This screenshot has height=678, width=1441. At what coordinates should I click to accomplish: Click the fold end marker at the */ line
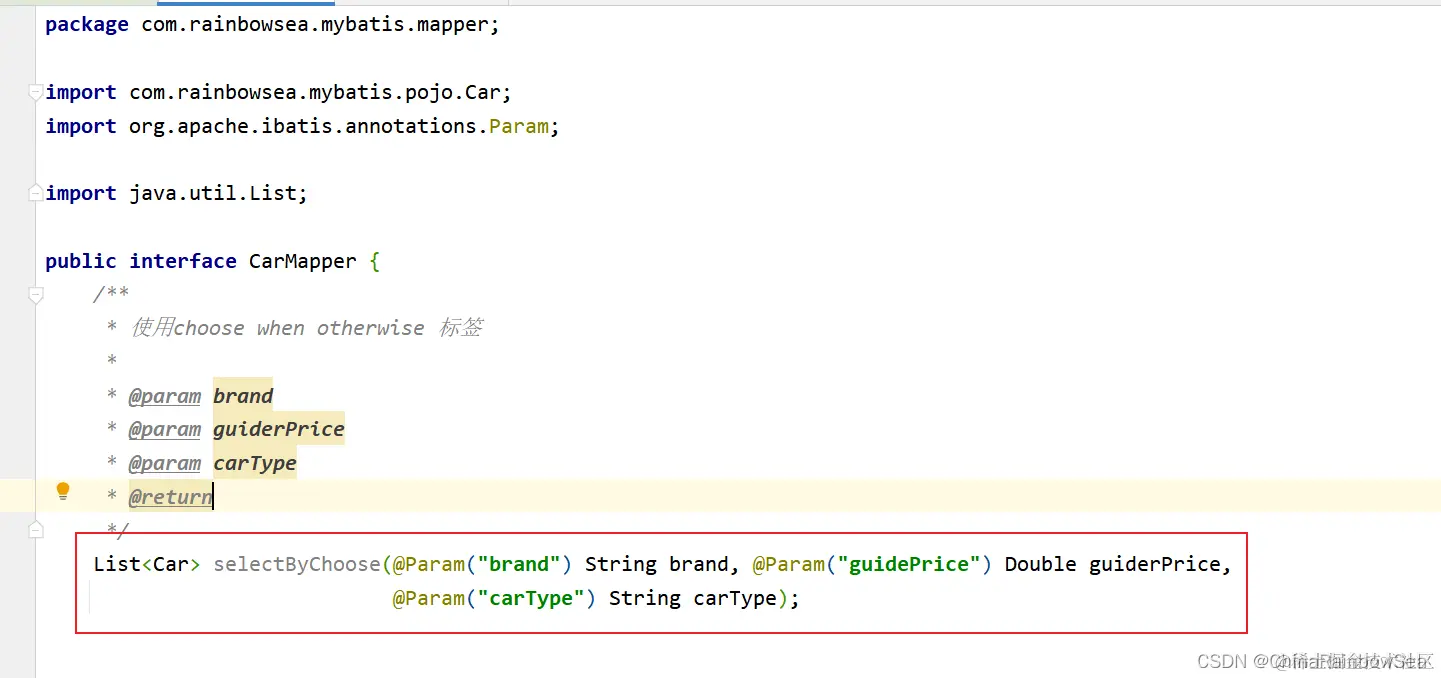coord(36,529)
